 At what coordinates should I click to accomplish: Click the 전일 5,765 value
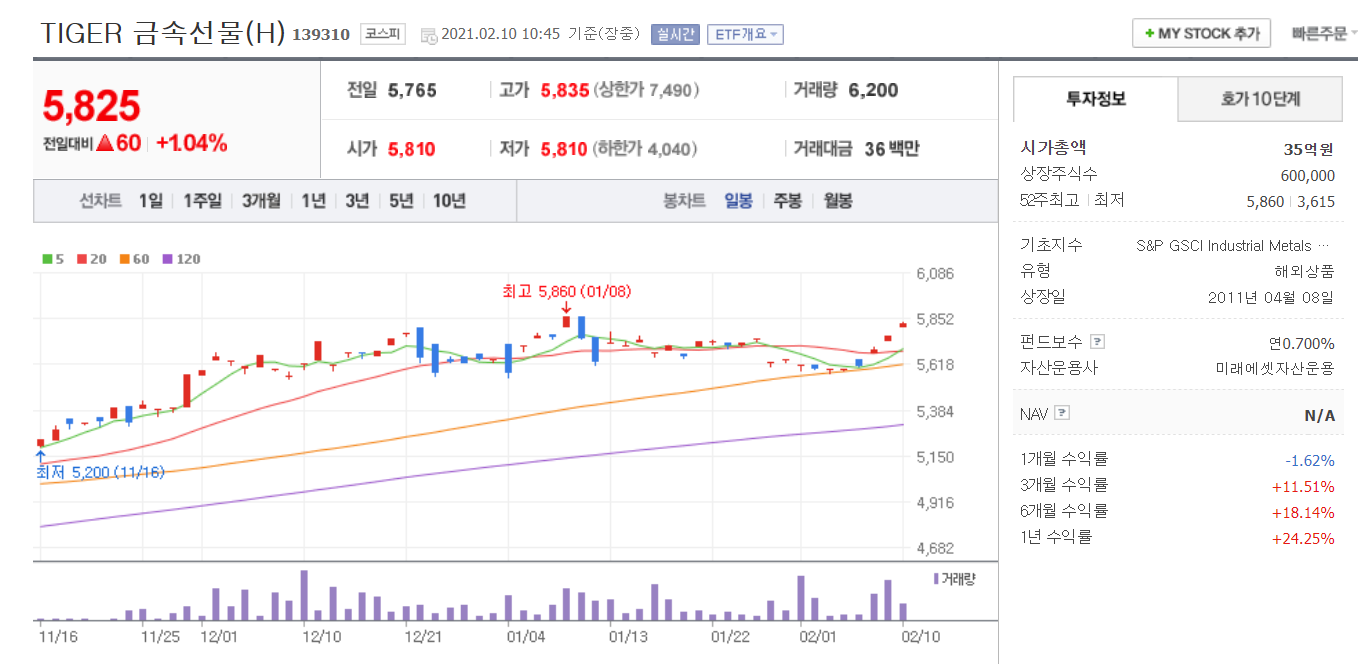tap(411, 90)
